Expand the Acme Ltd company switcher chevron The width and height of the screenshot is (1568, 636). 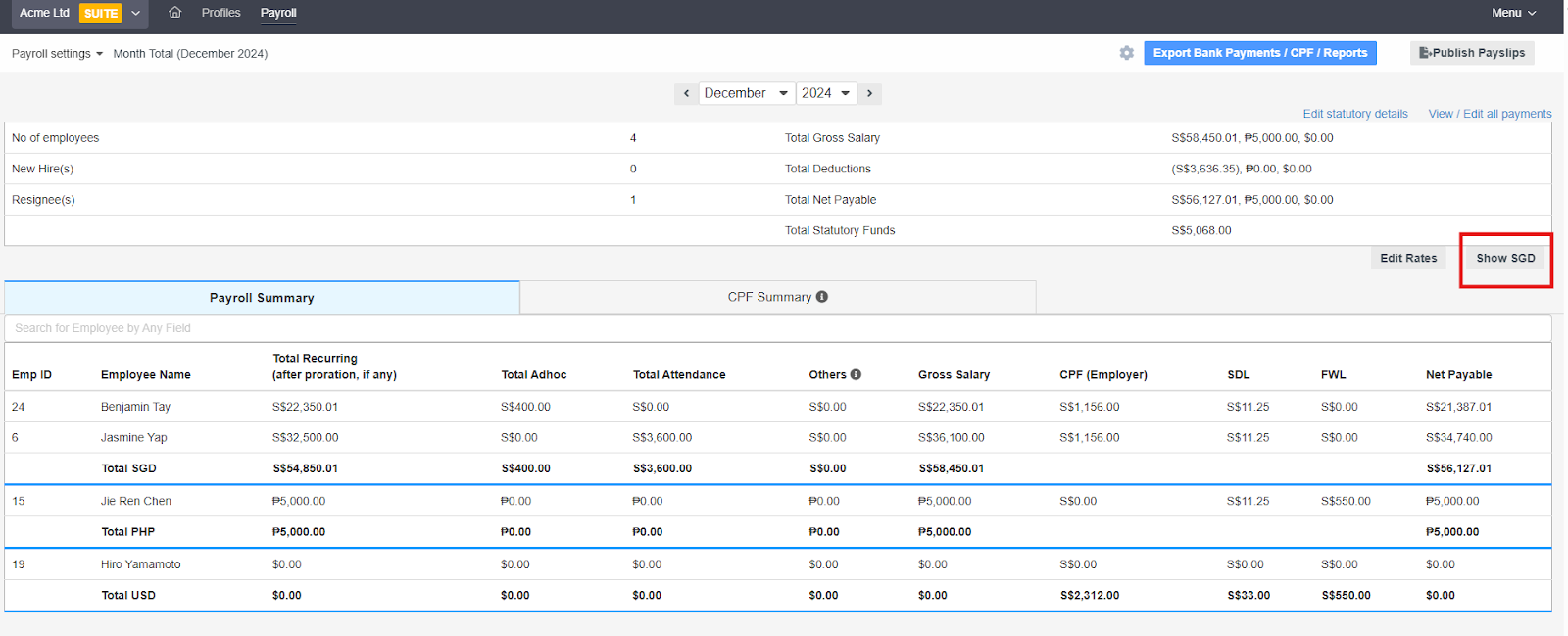click(136, 13)
